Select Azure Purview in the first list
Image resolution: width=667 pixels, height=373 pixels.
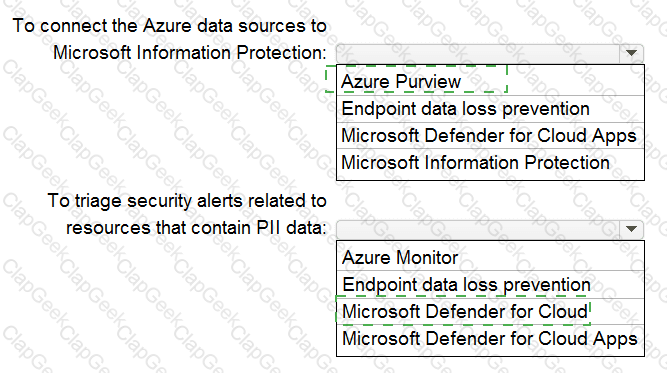click(x=490, y=81)
